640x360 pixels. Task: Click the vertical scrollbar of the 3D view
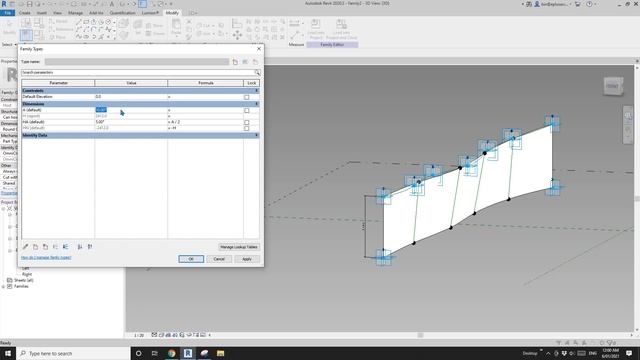click(637, 199)
